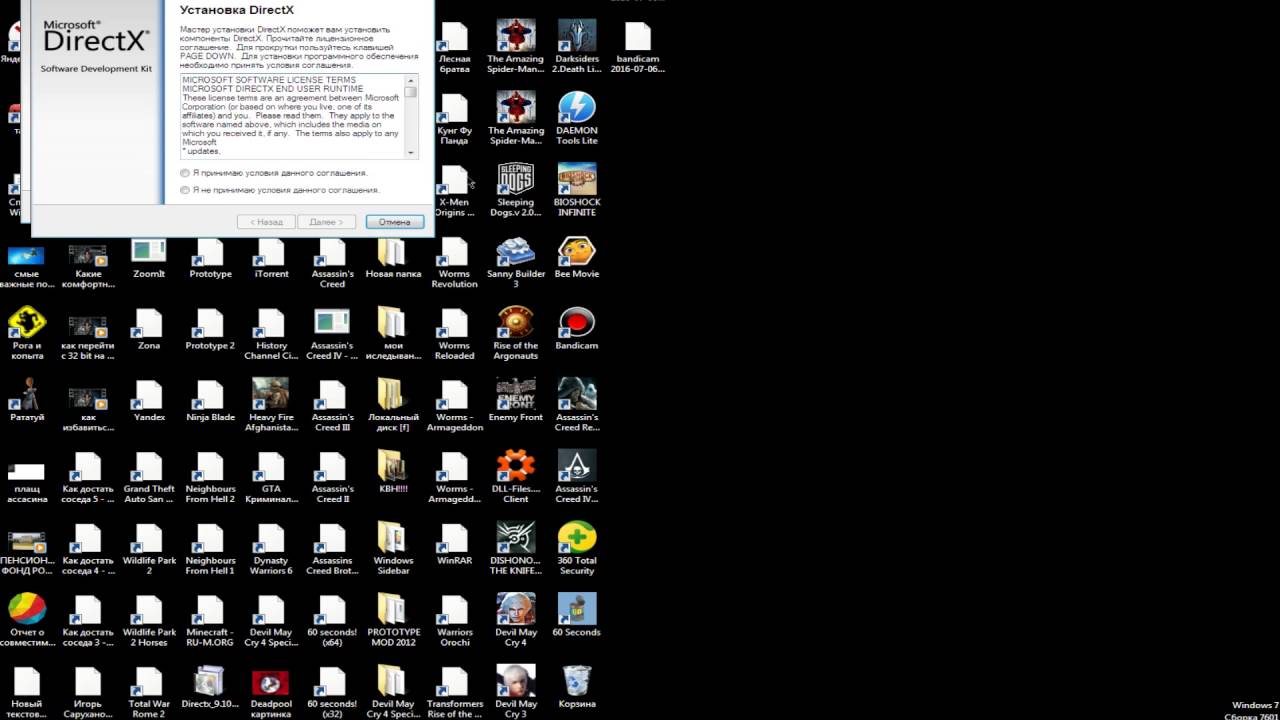Select the Отчет о совместимости icon
This screenshot has height=720, width=1280.
click(x=27, y=620)
